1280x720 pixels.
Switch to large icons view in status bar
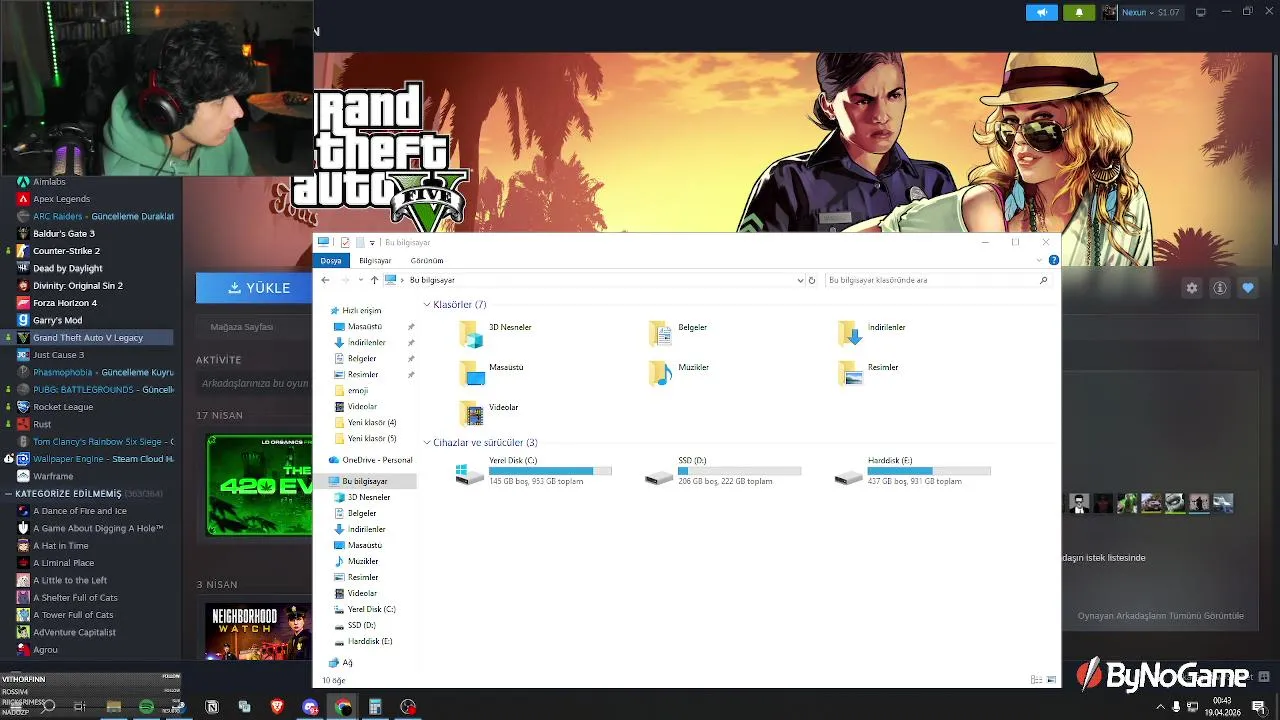(x=1051, y=680)
